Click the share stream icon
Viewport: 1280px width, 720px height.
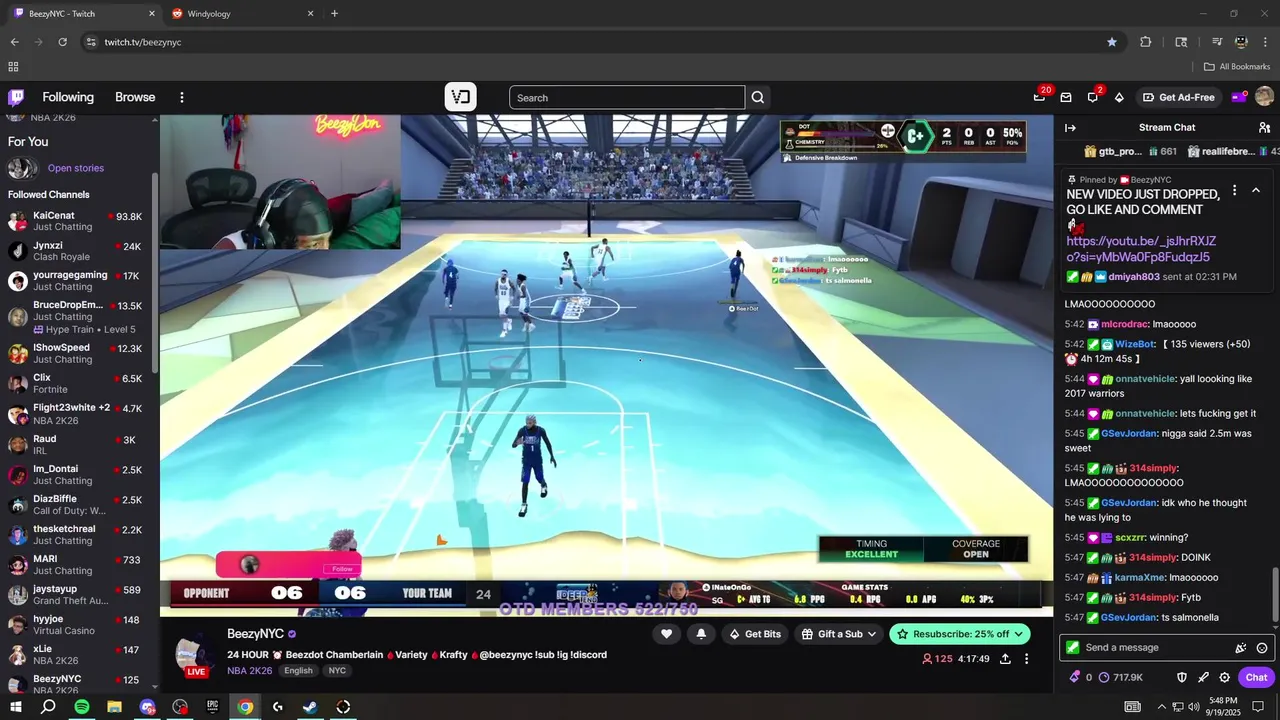pyautogui.click(x=1005, y=659)
